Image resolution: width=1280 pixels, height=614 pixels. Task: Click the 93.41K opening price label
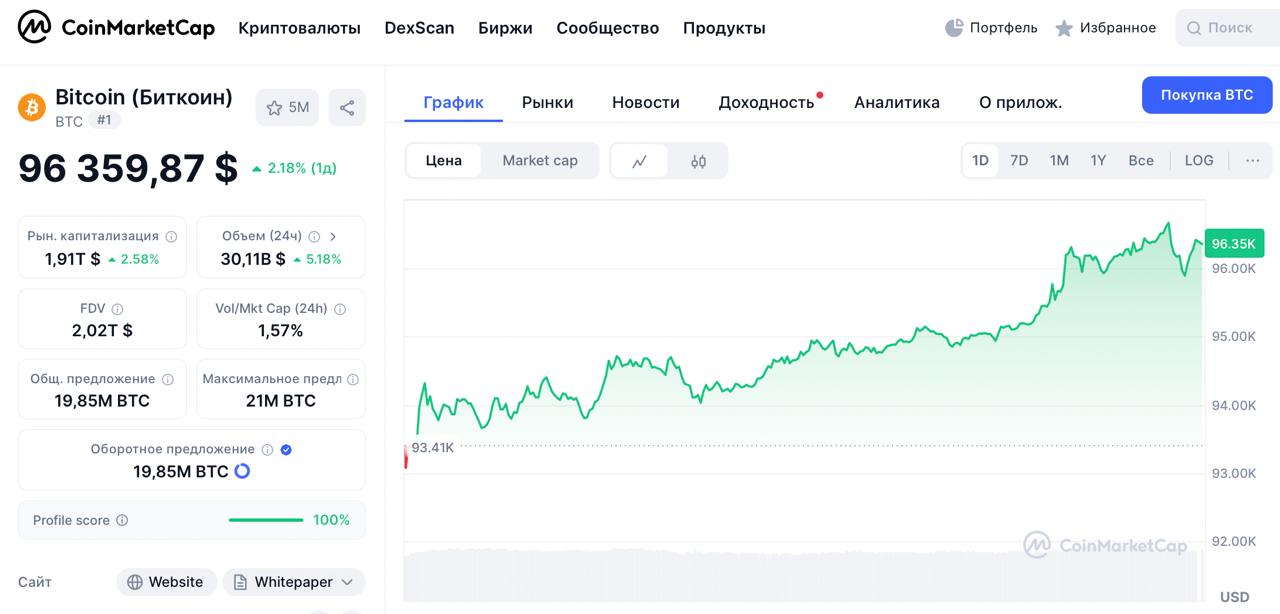(433, 447)
